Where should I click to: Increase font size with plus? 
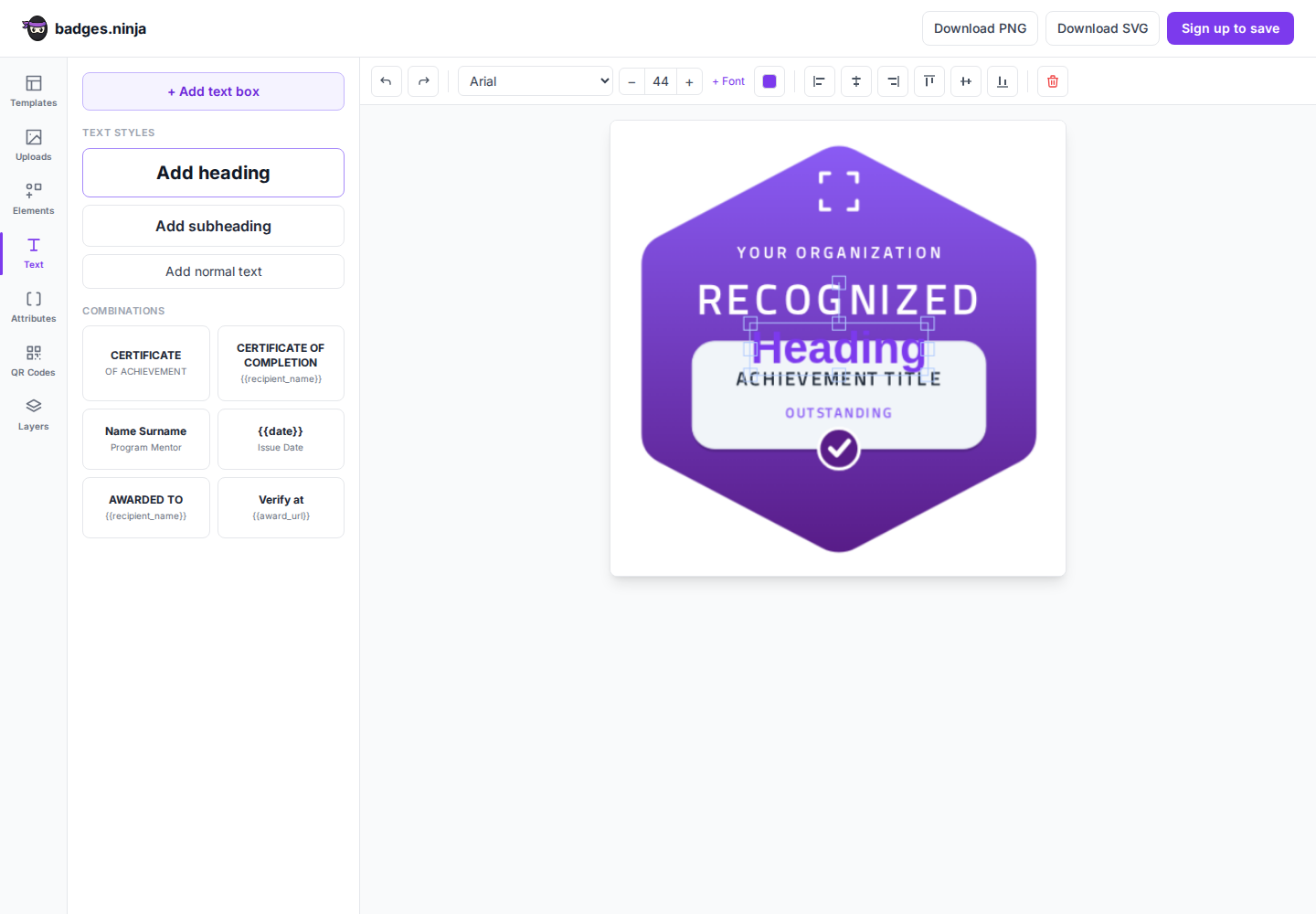click(689, 81)
